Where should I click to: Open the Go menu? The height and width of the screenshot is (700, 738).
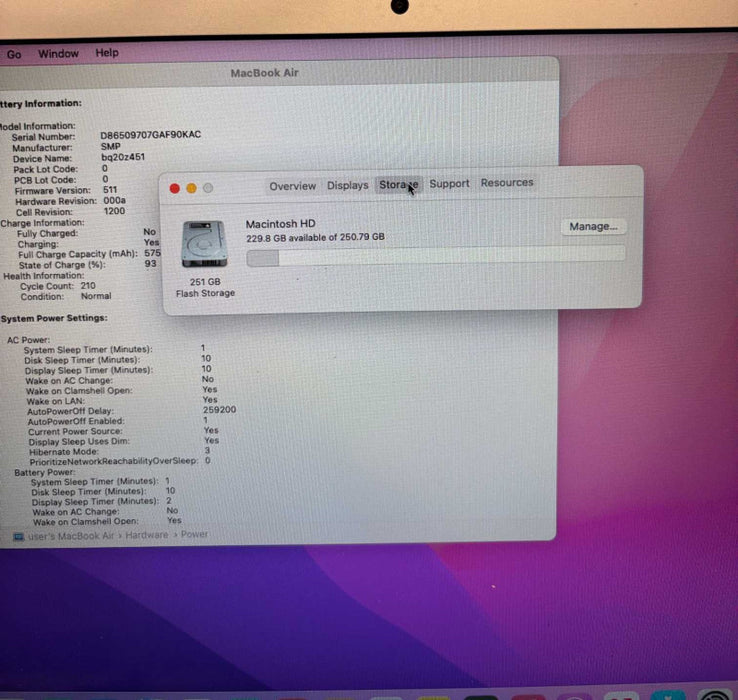[x=14, y=55]
